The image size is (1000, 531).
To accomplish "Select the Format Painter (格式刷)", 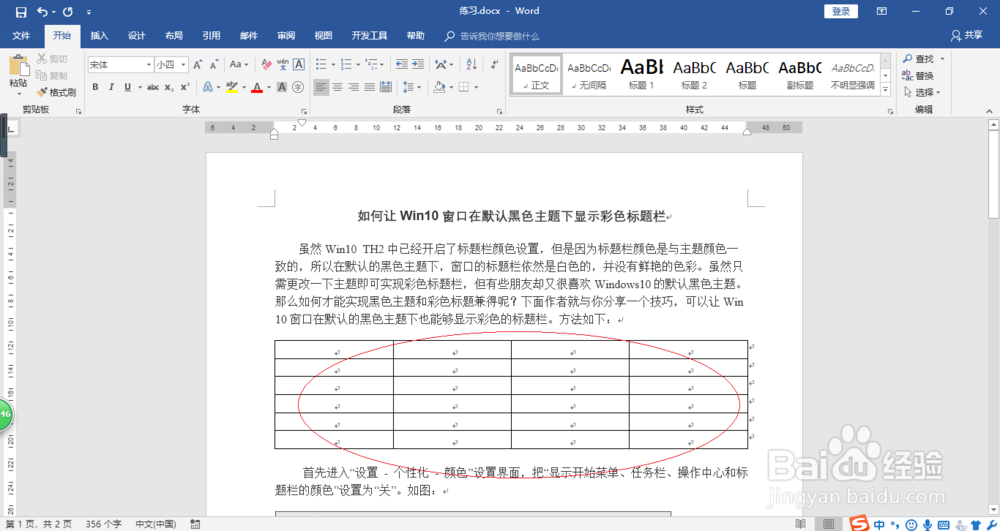I will pyautogui.click(x=56, y=92).
